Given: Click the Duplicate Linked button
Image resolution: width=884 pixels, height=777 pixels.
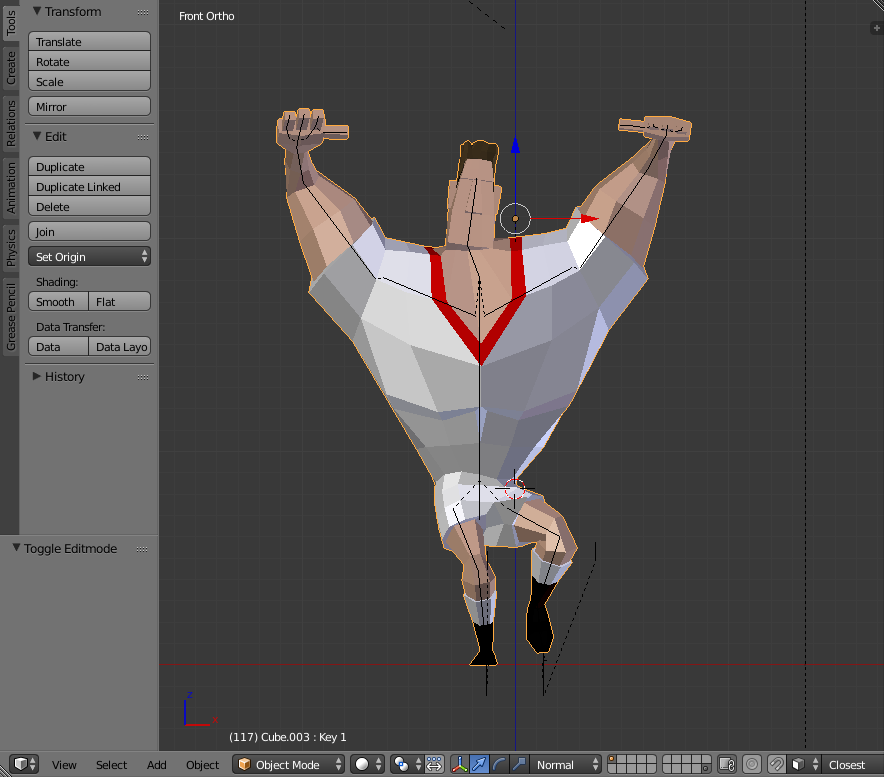Looking at the screenshot, I should [x=89, y=187].
